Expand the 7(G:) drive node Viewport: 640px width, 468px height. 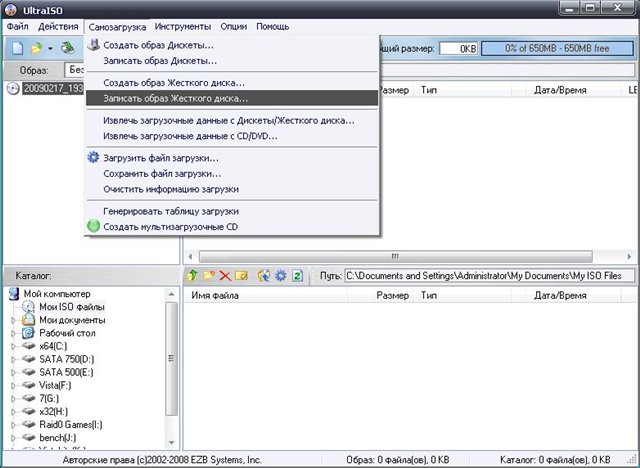[13, 399]
